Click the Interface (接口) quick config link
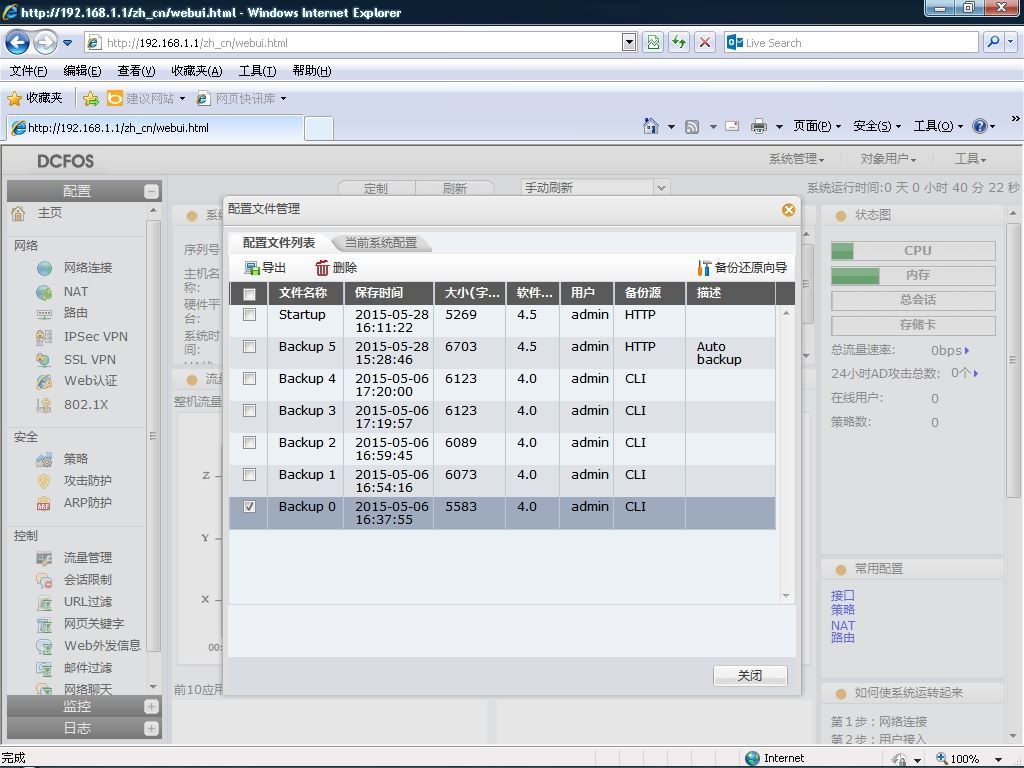 click(x=842, y=595)
